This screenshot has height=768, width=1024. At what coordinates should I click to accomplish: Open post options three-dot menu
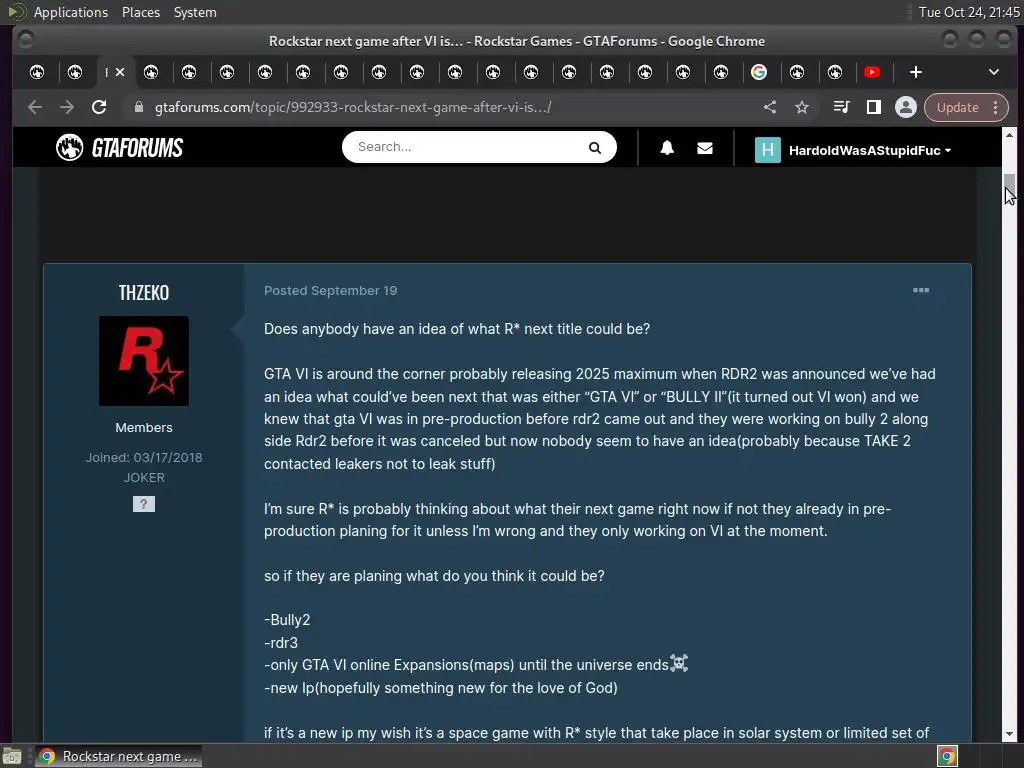[x=921, y=290]
